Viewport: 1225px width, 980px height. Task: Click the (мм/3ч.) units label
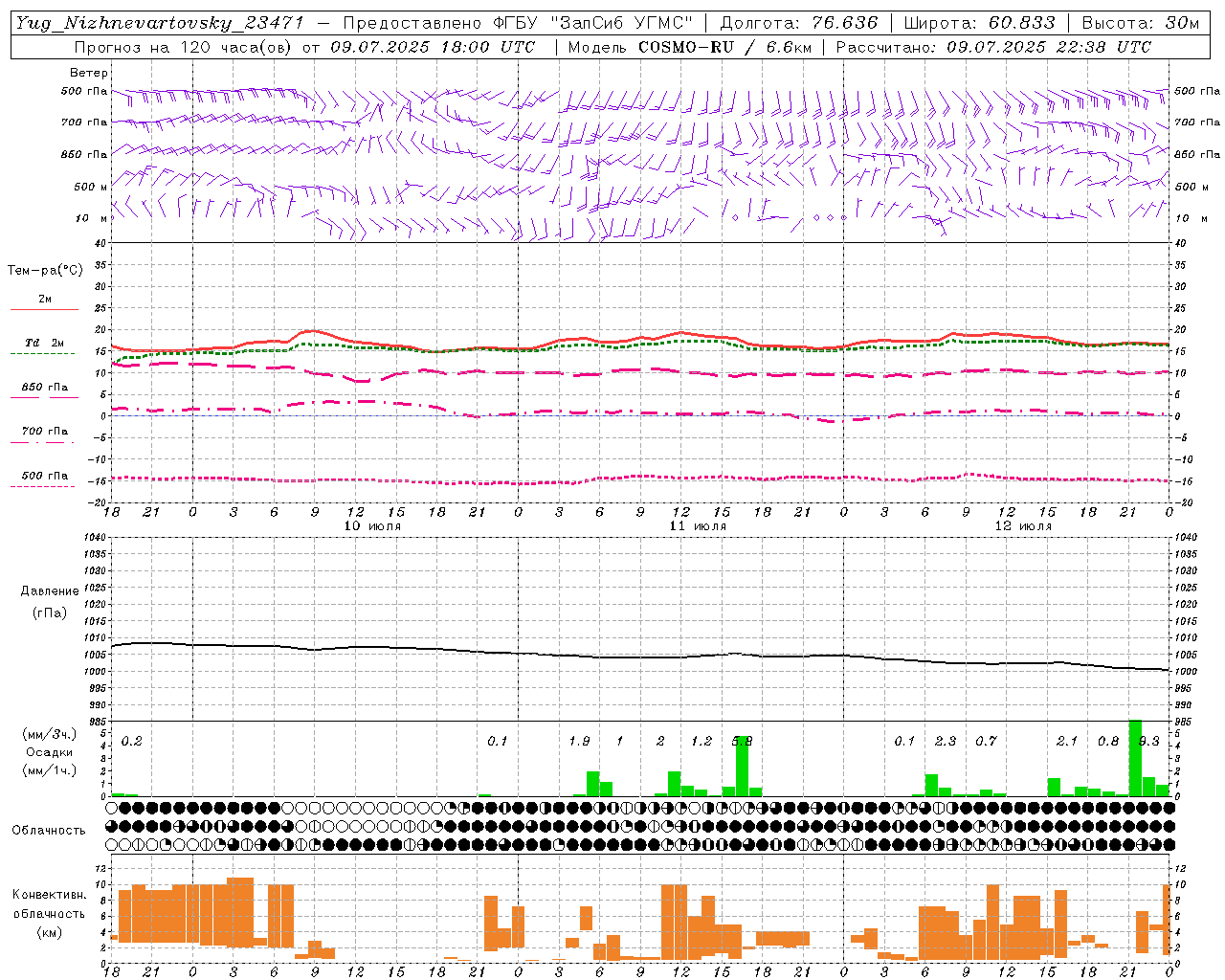pos(50,734)
